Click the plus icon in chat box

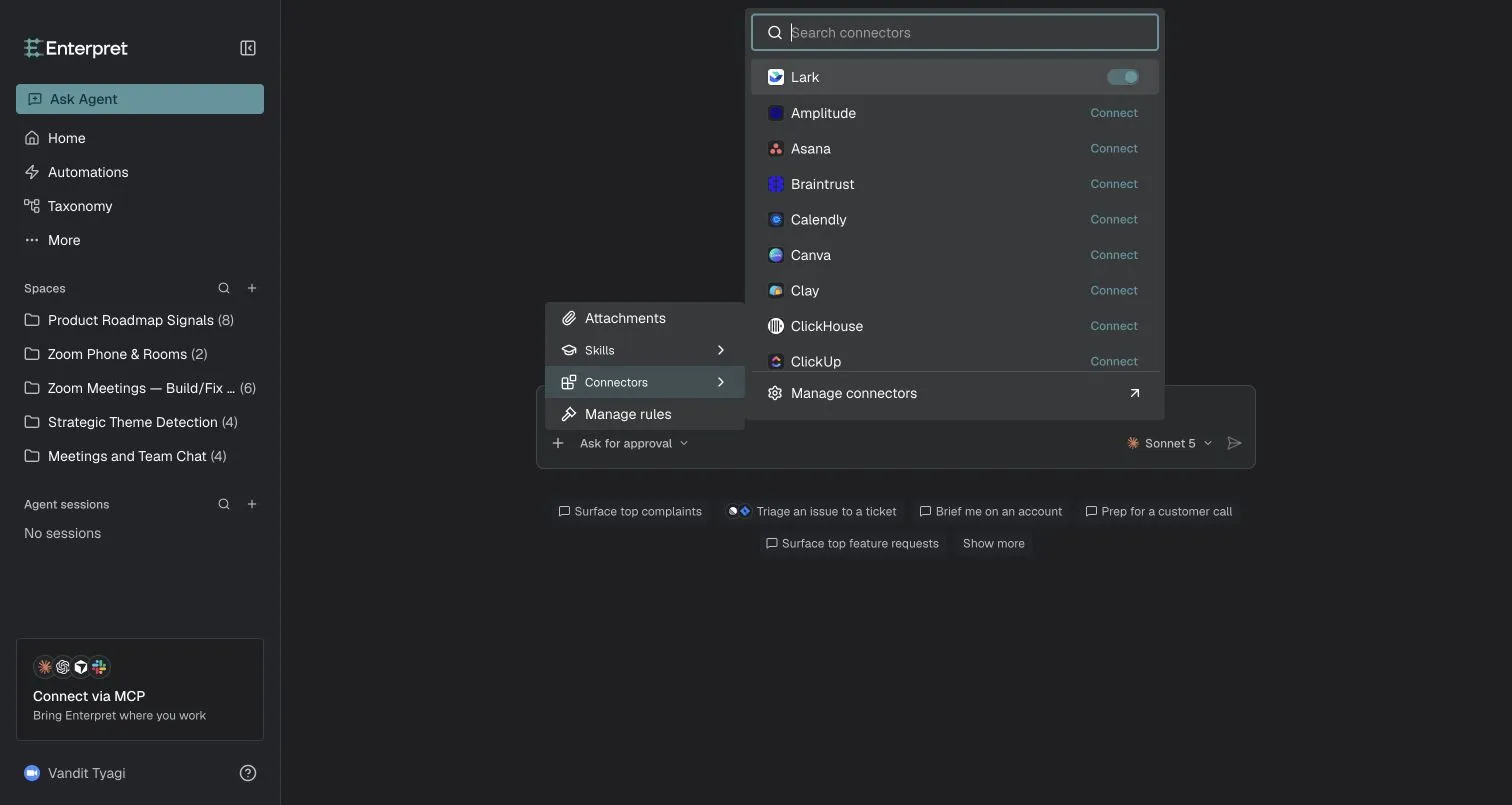pos(558,443)
